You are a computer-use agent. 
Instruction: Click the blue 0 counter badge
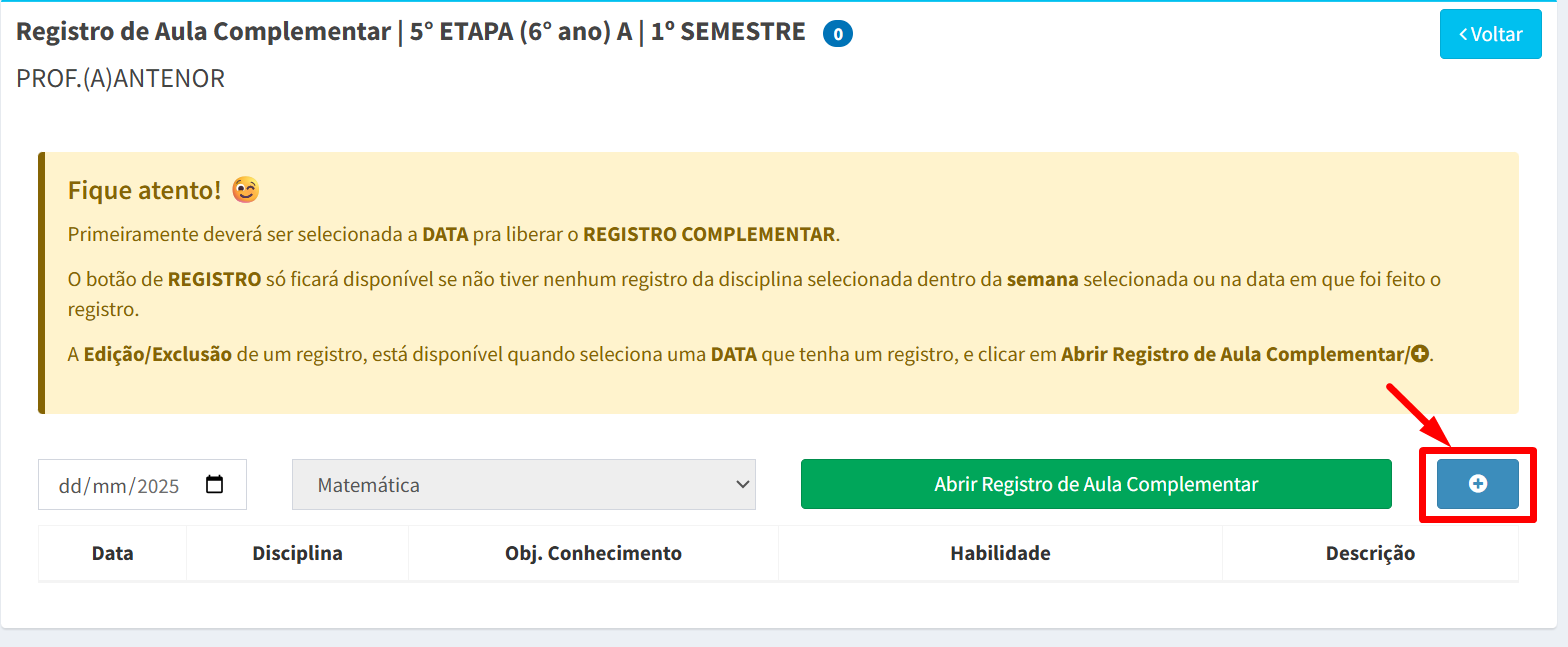[838, 34]
